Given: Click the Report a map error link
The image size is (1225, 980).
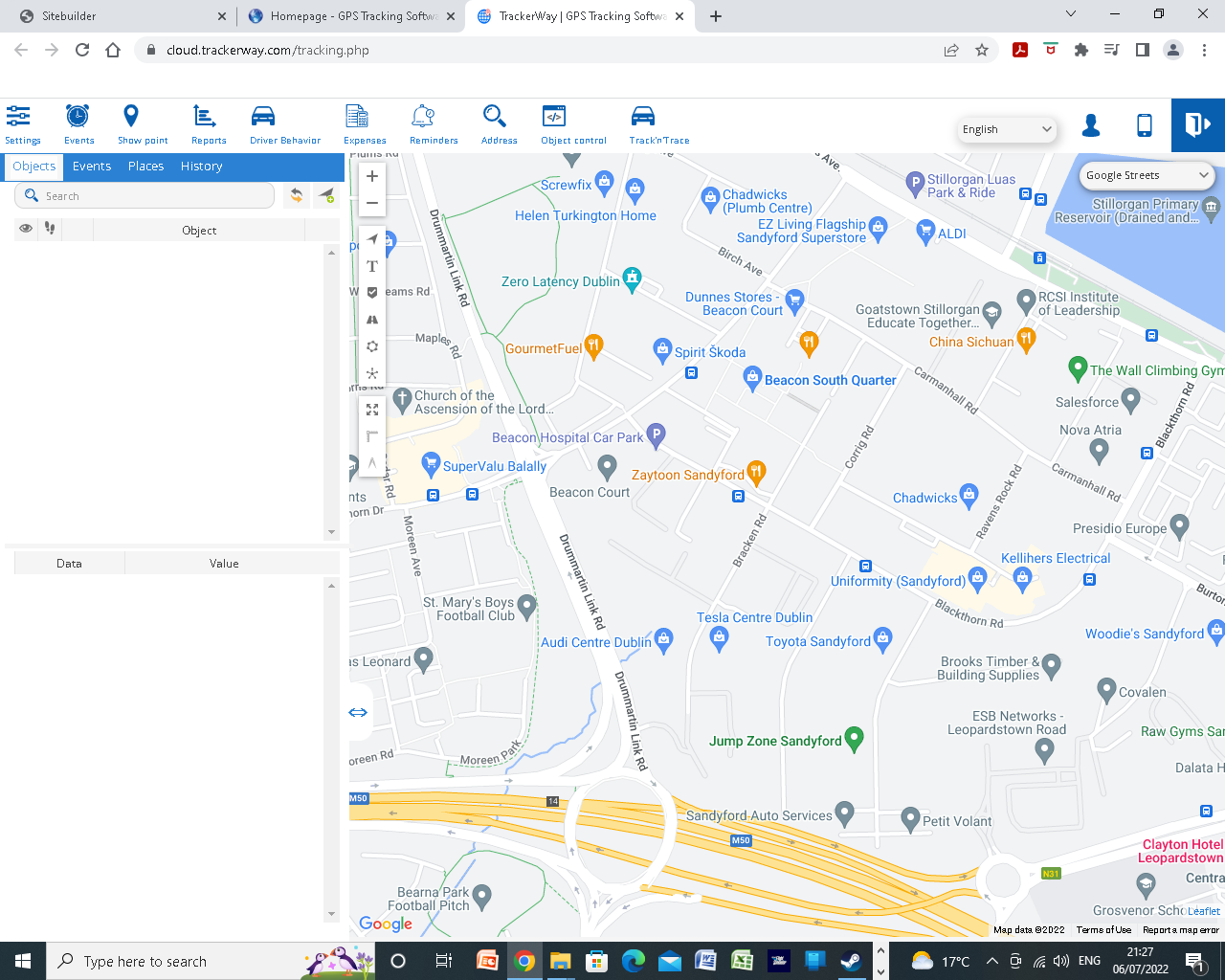Looking at the screenshot, I should click(1180, 929).
